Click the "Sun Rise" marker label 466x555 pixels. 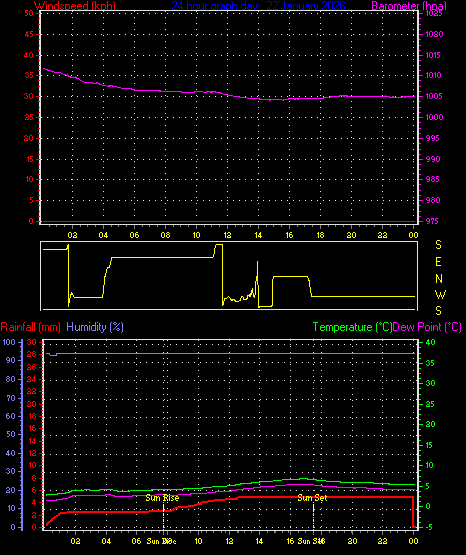(162, 498)
